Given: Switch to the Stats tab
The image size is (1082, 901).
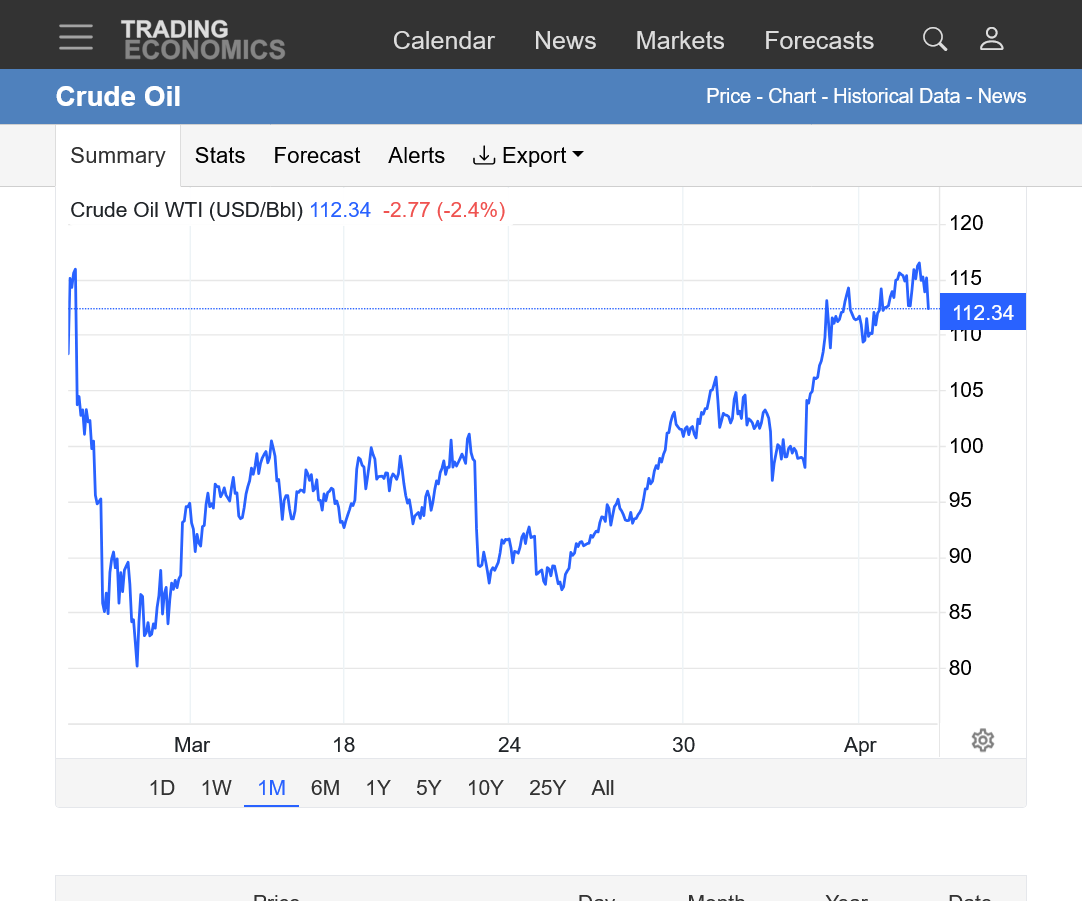Looking at the screenshot, I should [x=220, y=156].
